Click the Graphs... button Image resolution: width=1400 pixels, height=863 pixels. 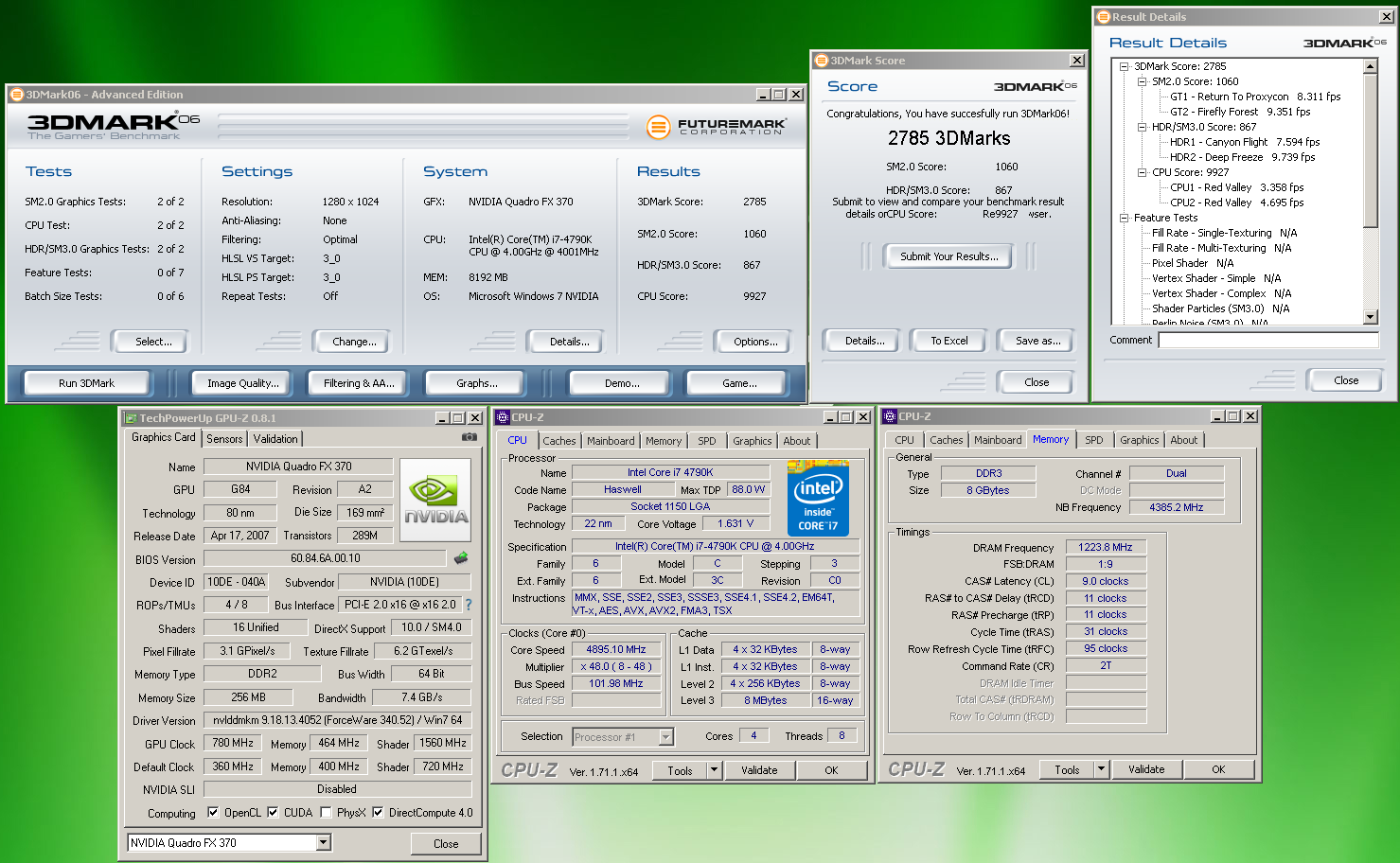click(477, 383)
